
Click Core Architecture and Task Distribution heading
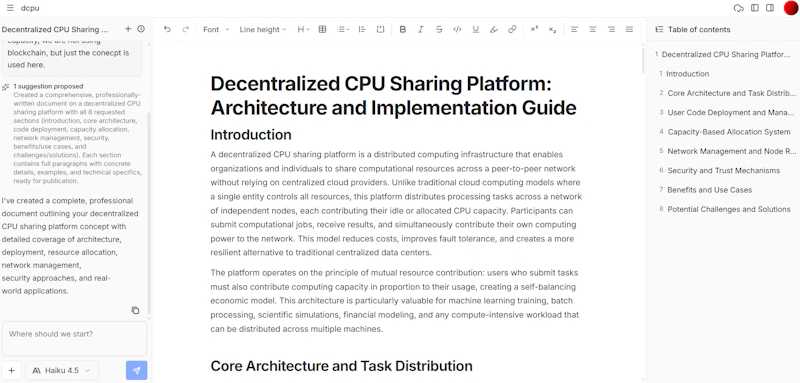(x=341, y=366)
